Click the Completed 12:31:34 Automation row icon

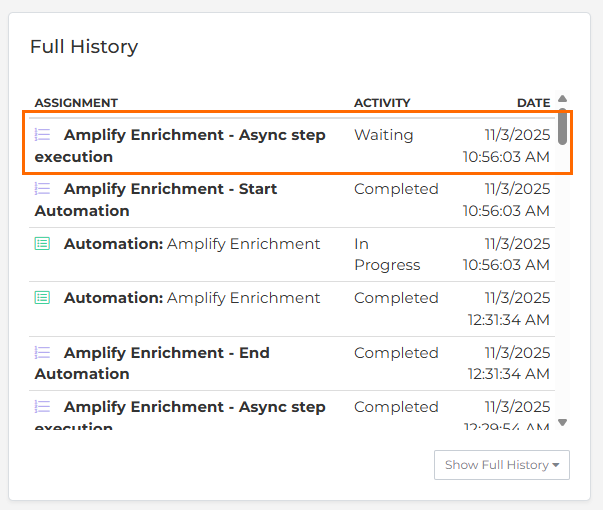tap(42, 298)
